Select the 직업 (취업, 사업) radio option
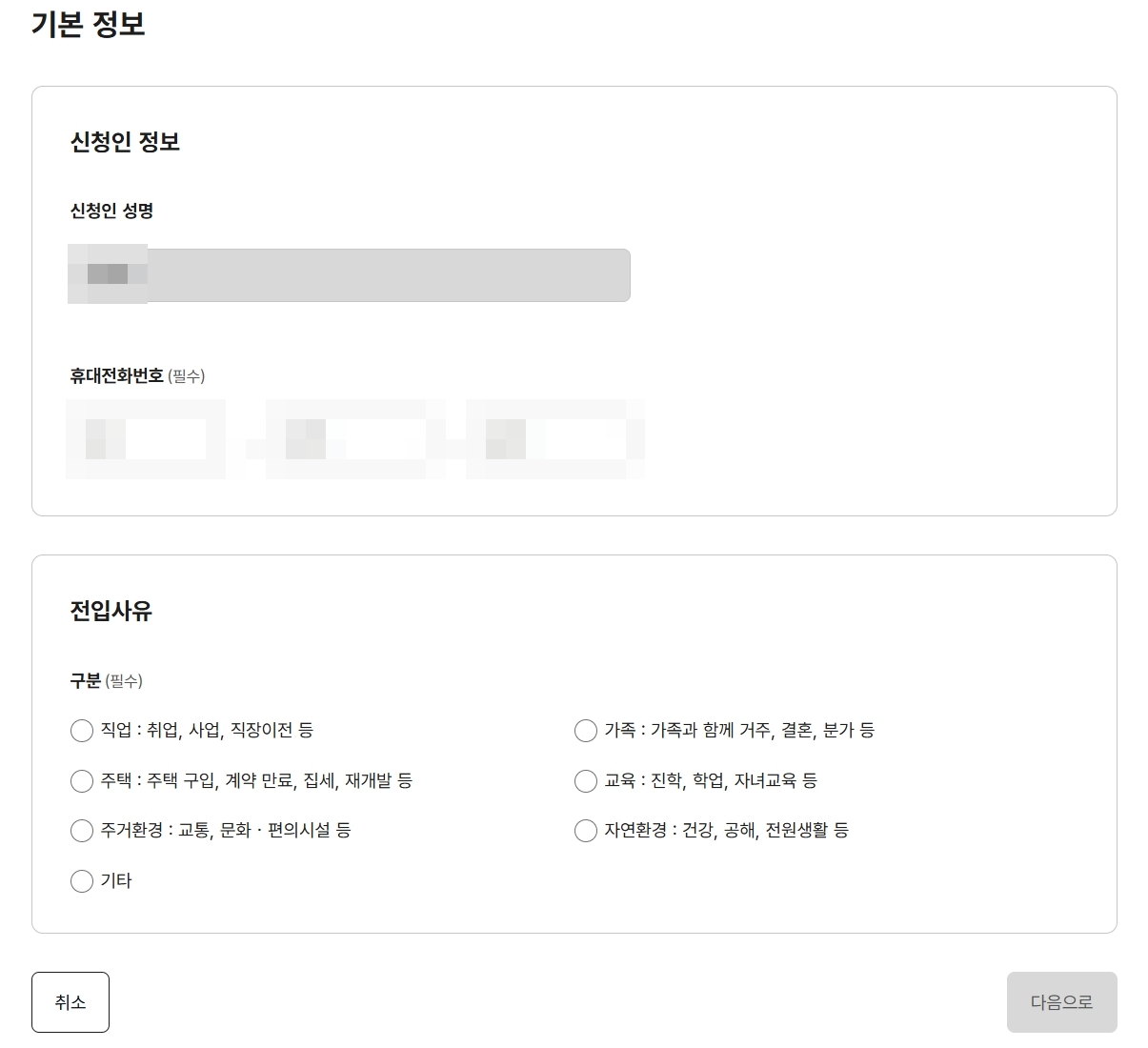1148x1048 pixels. [x=82, y=731]
